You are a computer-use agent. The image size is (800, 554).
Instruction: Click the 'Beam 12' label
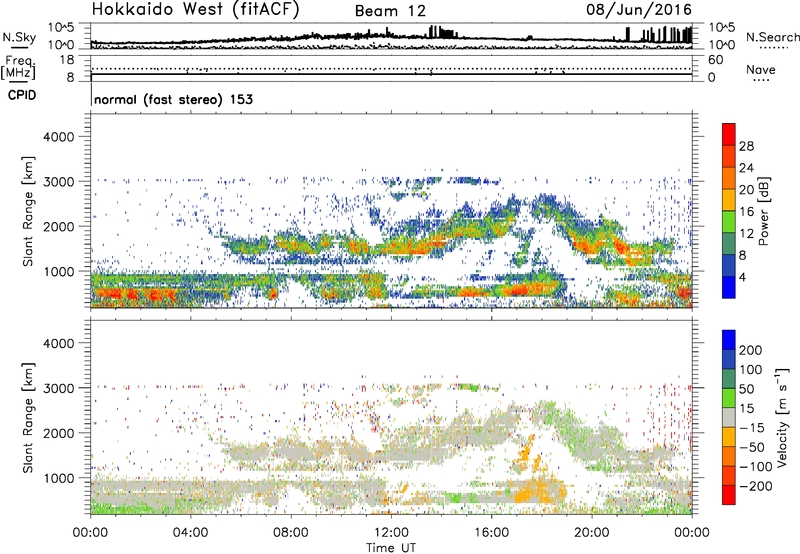[390, 11]
